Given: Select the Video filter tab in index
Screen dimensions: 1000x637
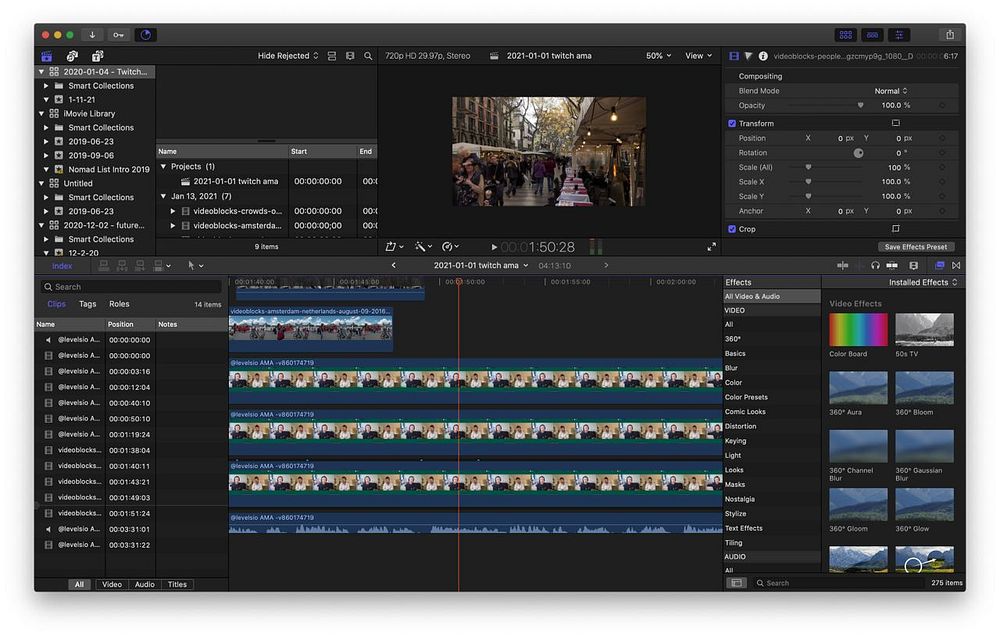Looking at the screenshot, I should click(x=112, y=584).
